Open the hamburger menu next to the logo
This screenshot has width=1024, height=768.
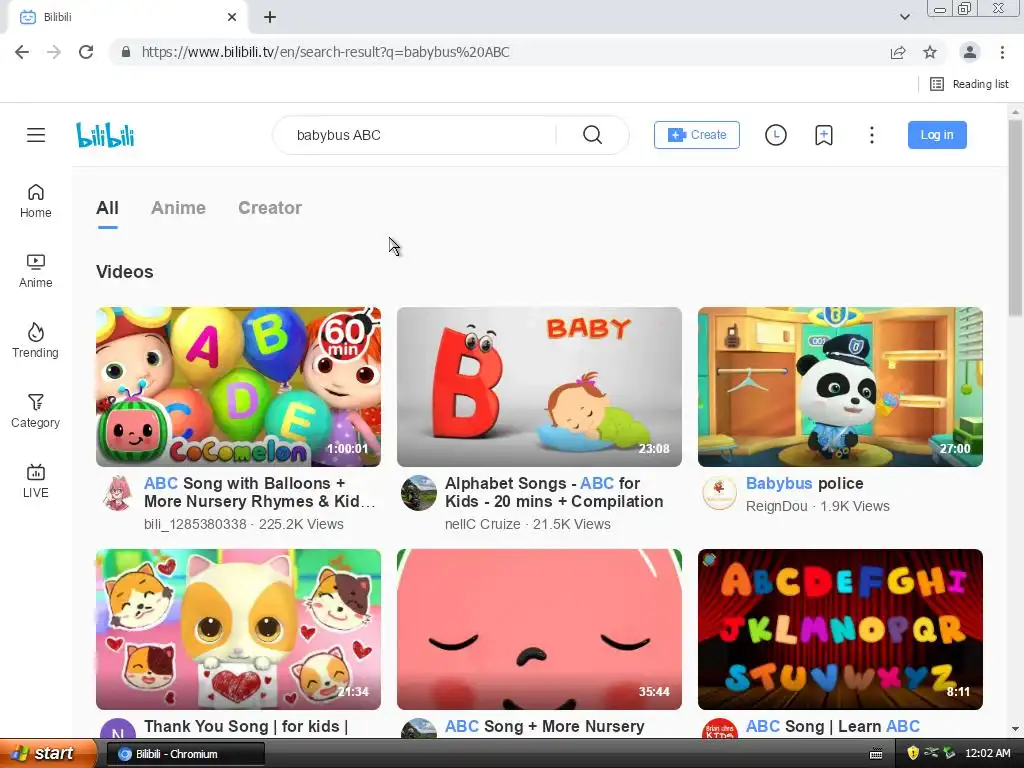[x=36, y=135]
